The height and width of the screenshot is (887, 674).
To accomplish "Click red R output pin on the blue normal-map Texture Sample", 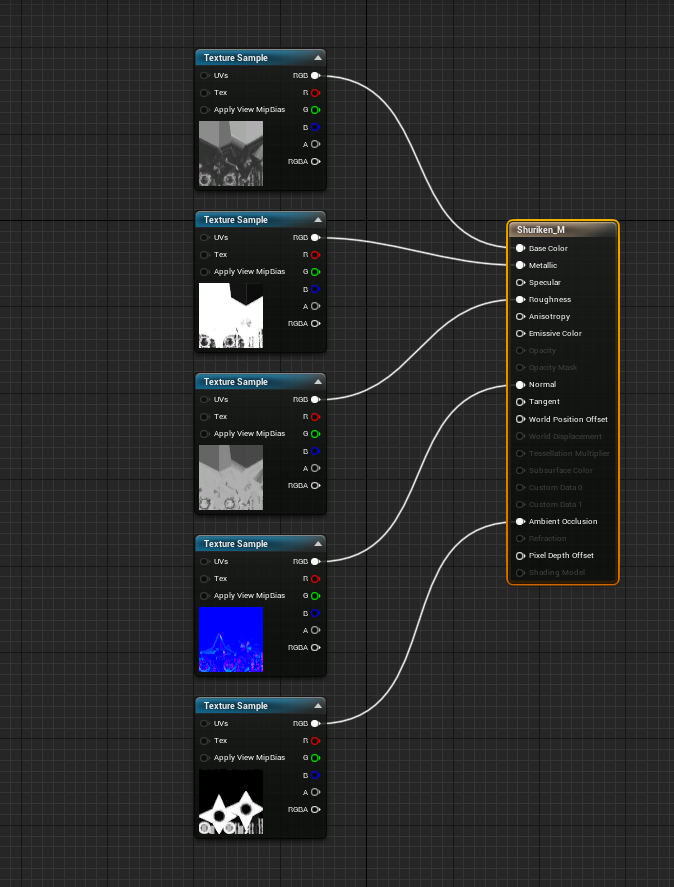I will pos(315,579).
